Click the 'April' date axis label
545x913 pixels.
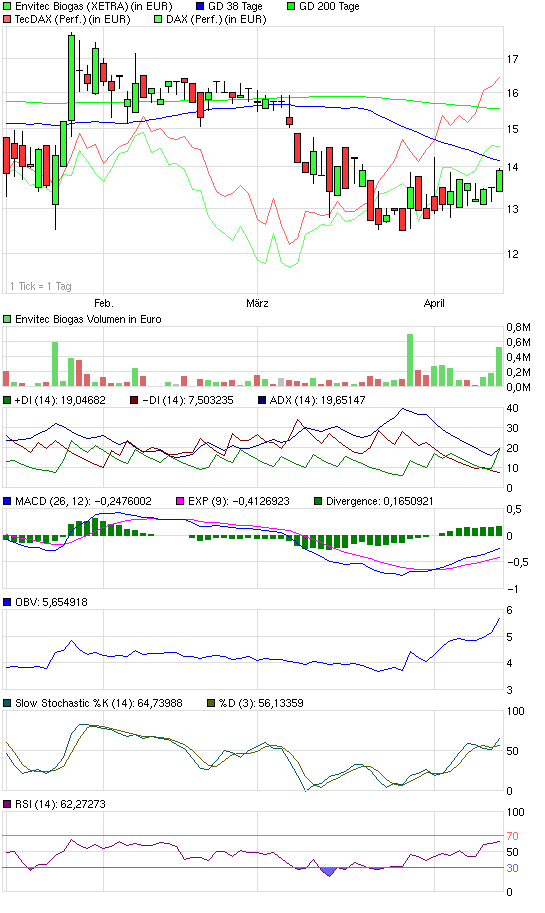pos(434,303)
